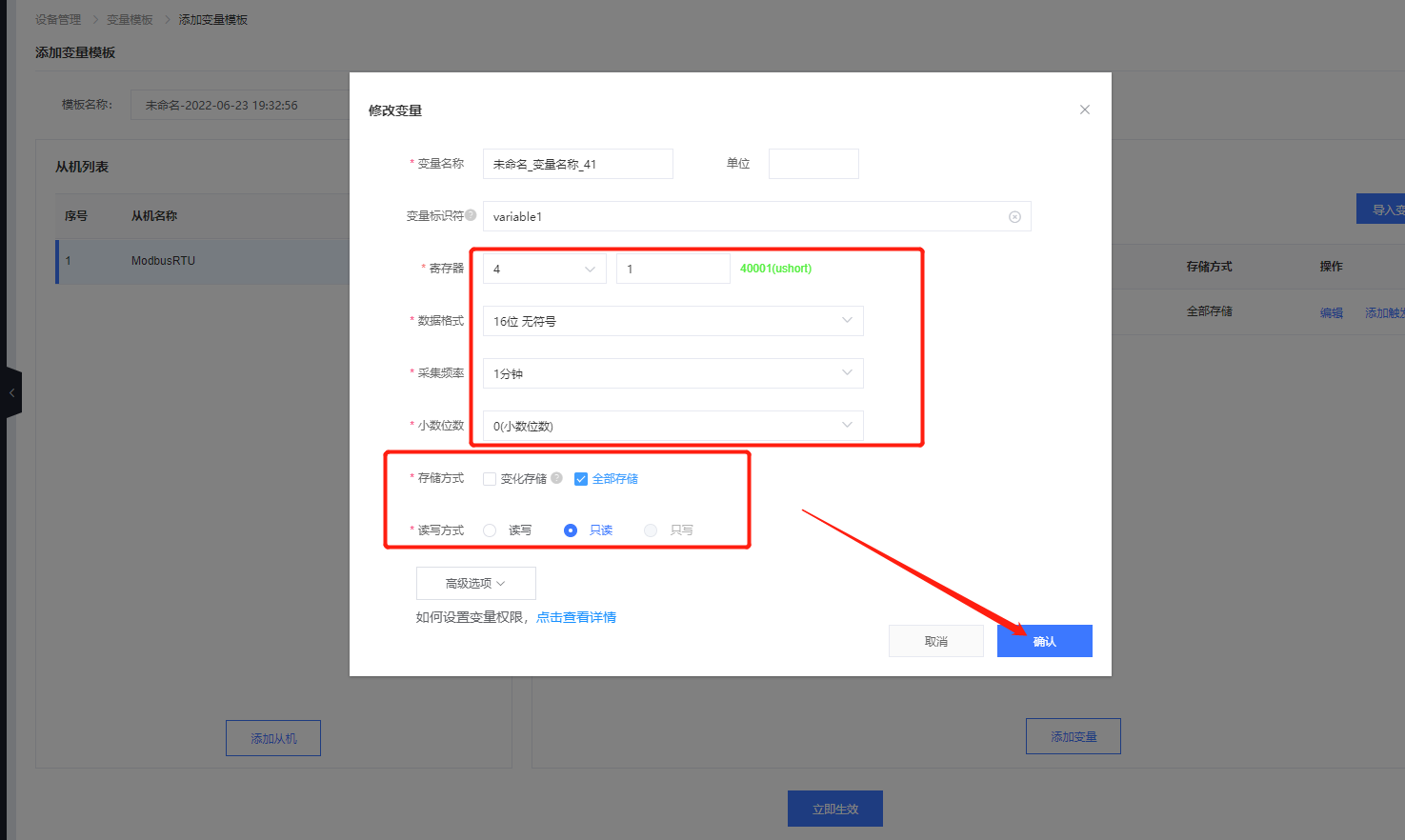The height and width of the screenshot is (840, 1405).
Task: Expand the left sidebar collapse handle
Action: point(11,392)
